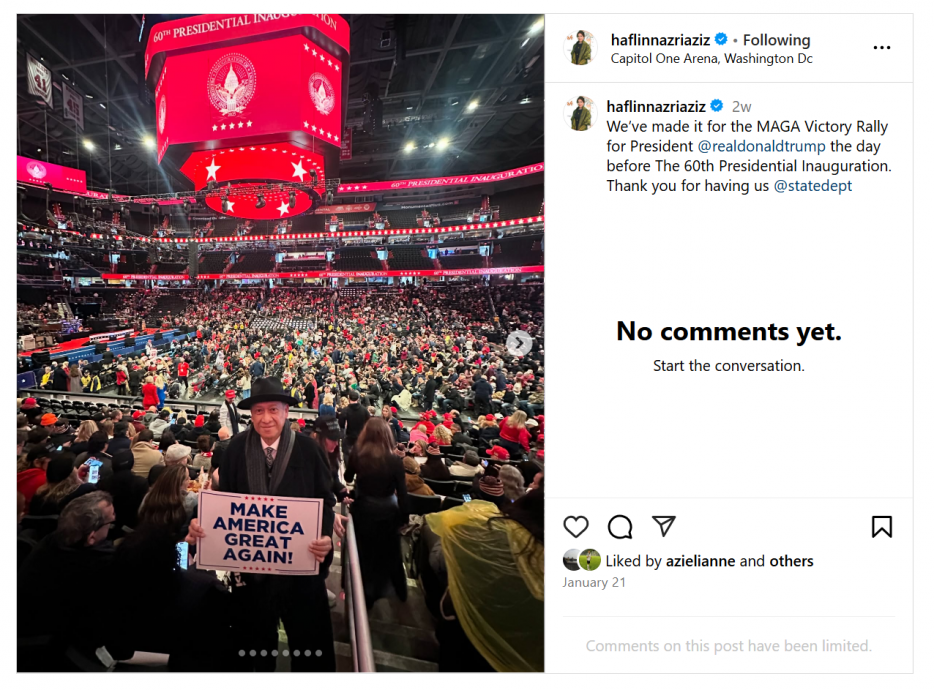The image size is (934, 690).
Task: Go to next photo with carousel arrow
Action: [x=518, y=344]
